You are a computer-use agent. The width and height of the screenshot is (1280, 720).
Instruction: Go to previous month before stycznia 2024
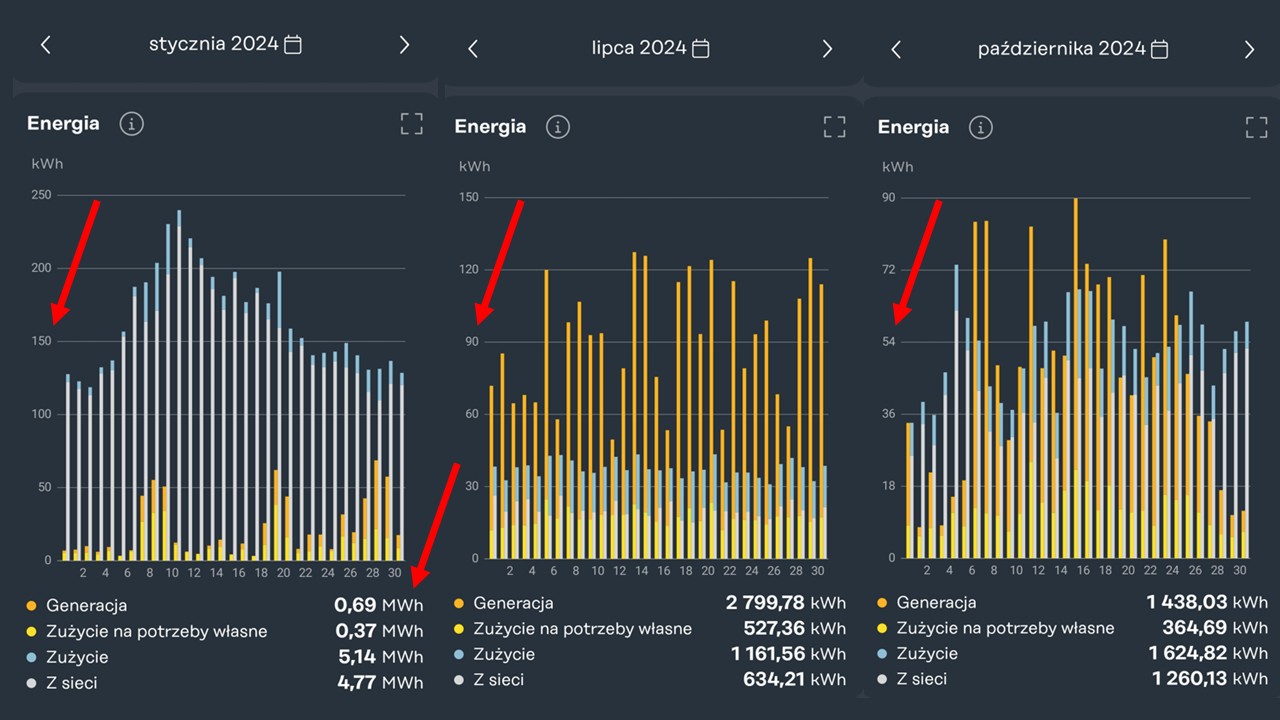46,45
